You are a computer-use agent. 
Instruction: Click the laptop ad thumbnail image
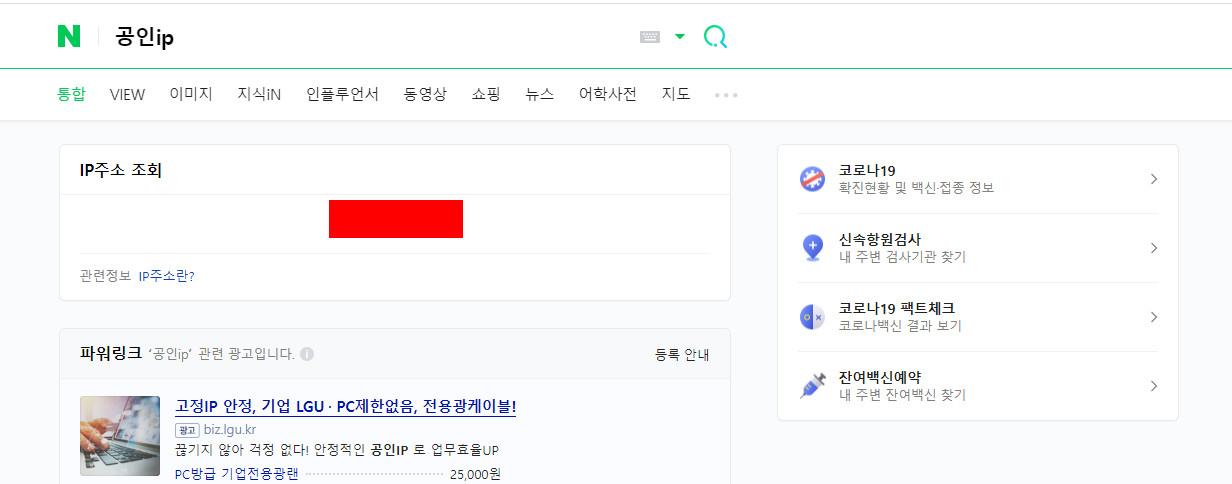pos(120,436)
